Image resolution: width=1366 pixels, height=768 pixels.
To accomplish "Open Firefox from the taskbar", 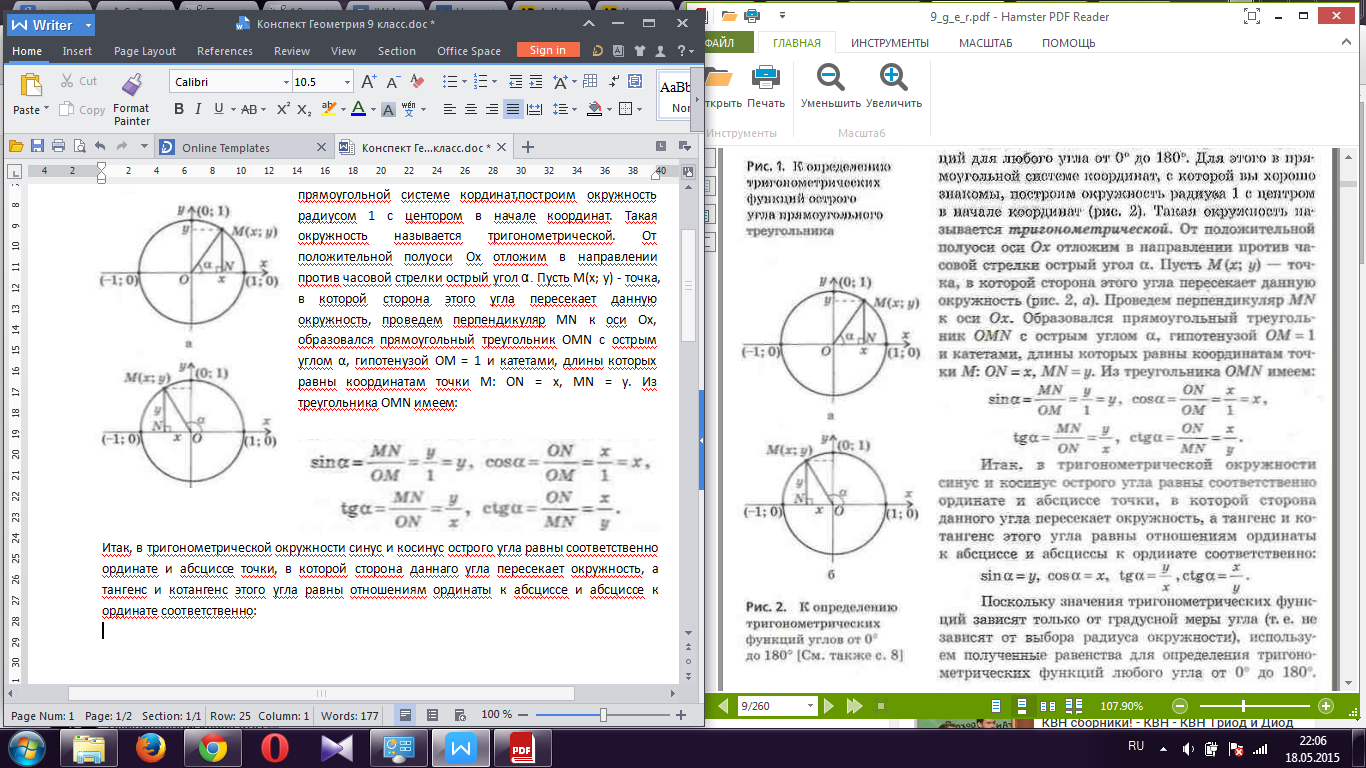I will [x=151, y=747].
